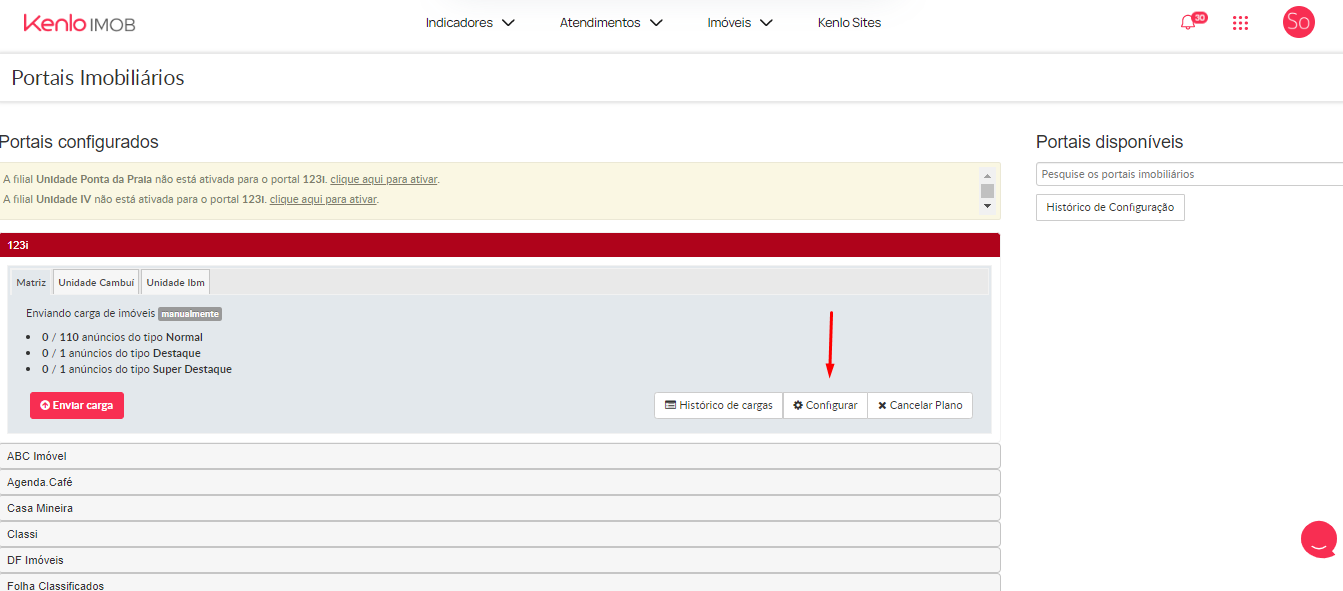Screen dimensions: 1343x591
Task: Activate link for Unidade IV
Action: point(323,199)
